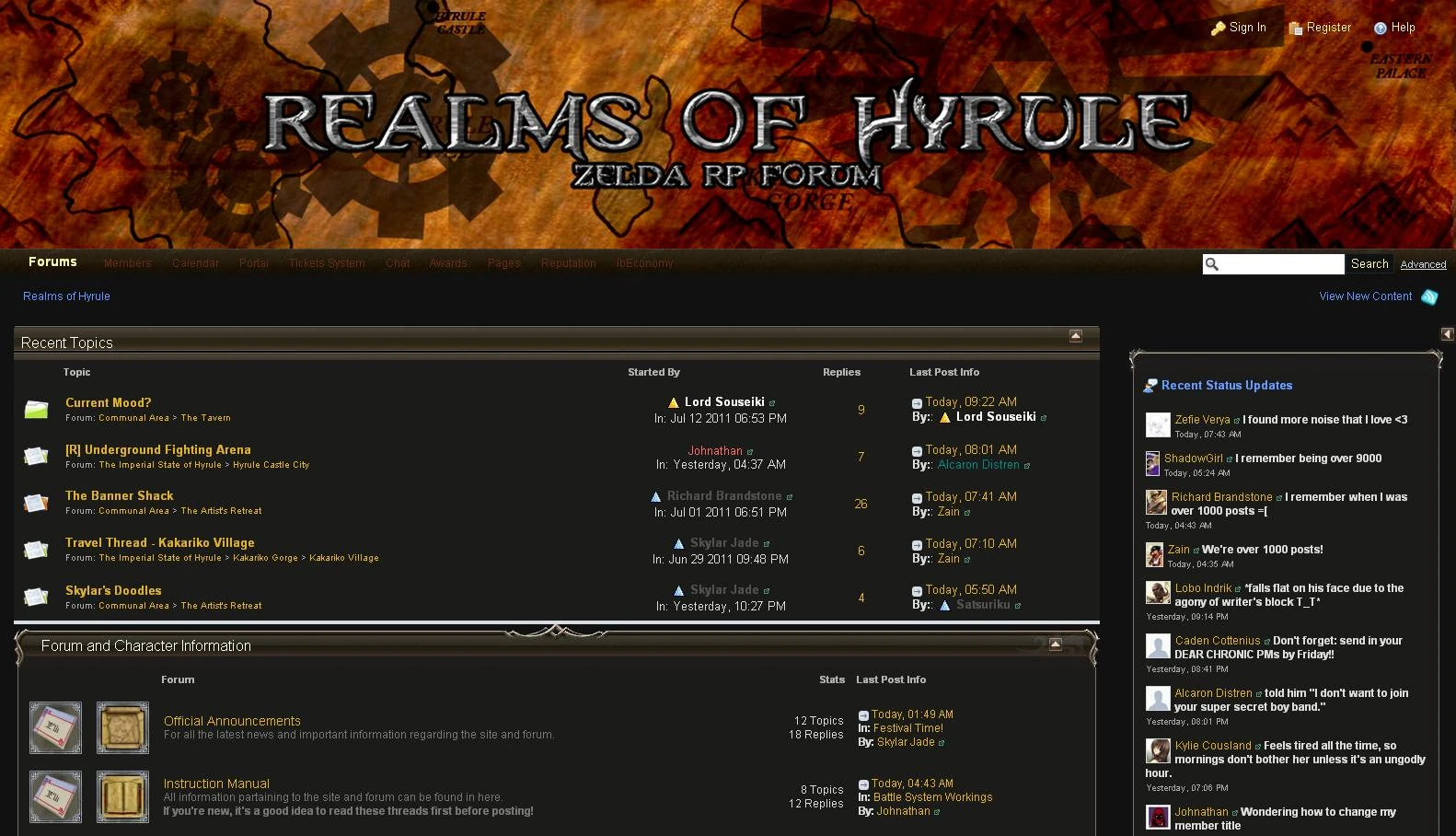Click the topic folder icon for Current Mood?

tap(36, 409)
